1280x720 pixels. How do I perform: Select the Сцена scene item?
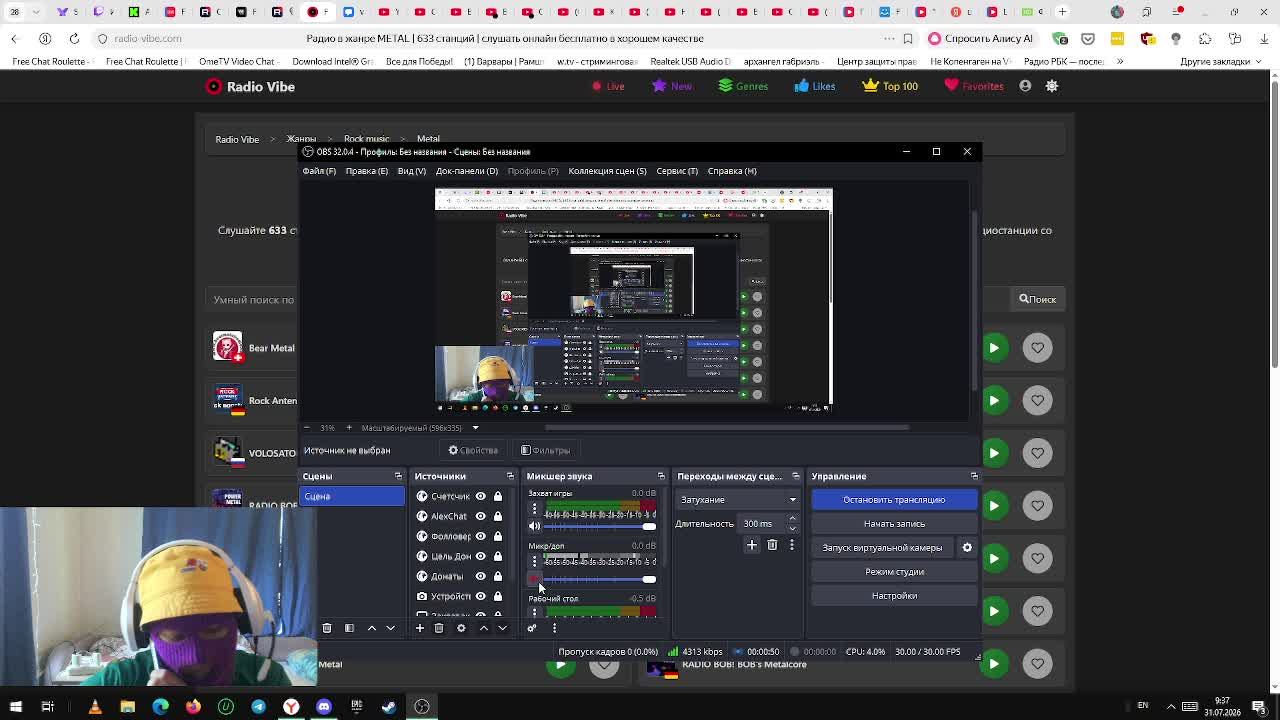[x=353, y=496]
